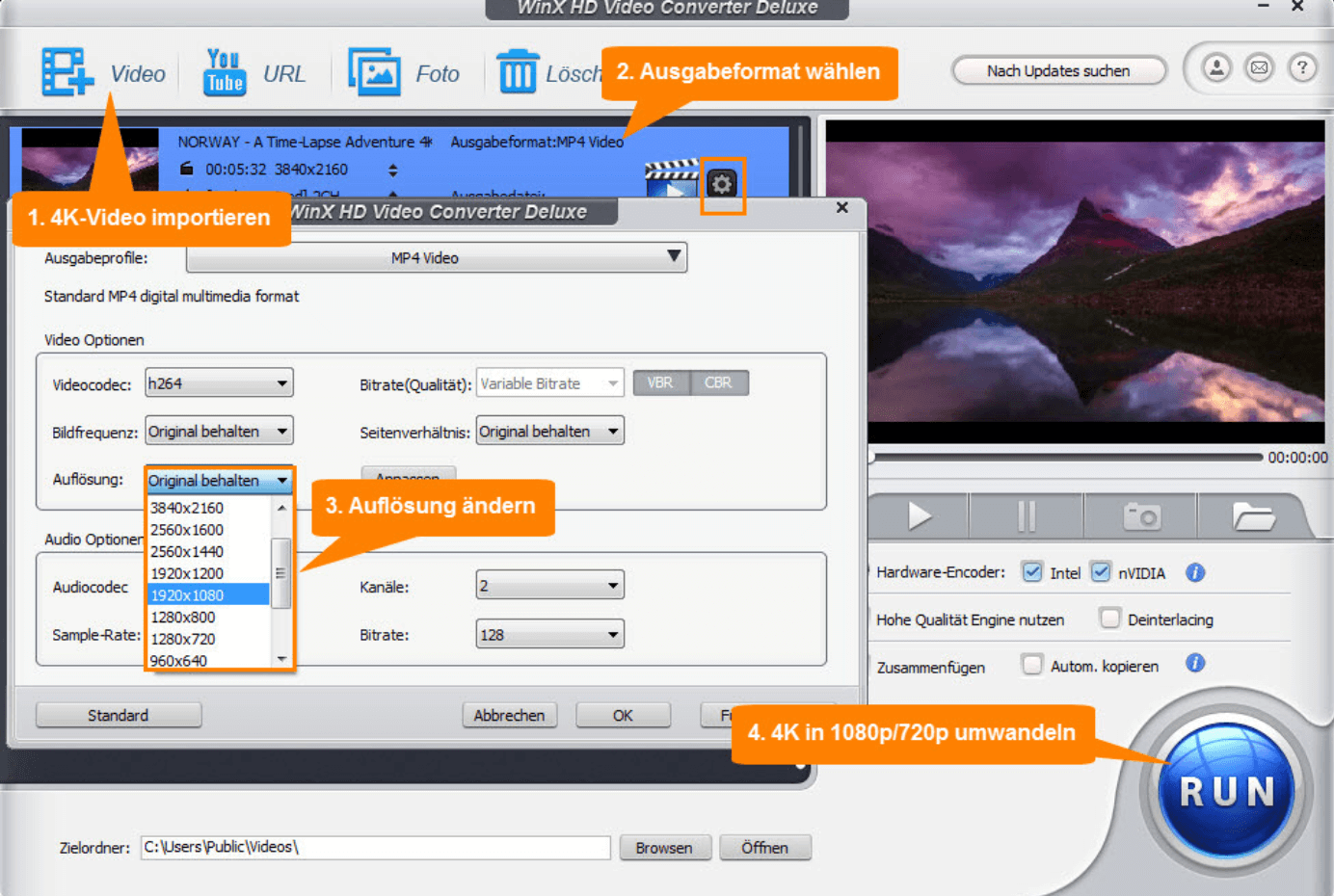Click resolution list scroll up arrow
This screenshot has height=896, width=1334.
[x=281, y=508]
